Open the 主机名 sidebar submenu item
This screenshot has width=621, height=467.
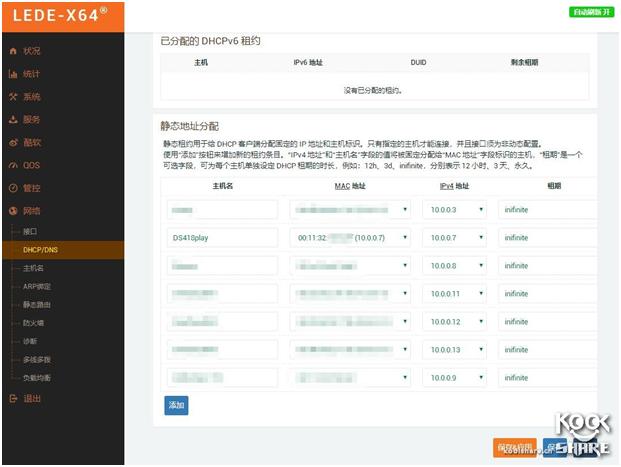click(33, 268)
